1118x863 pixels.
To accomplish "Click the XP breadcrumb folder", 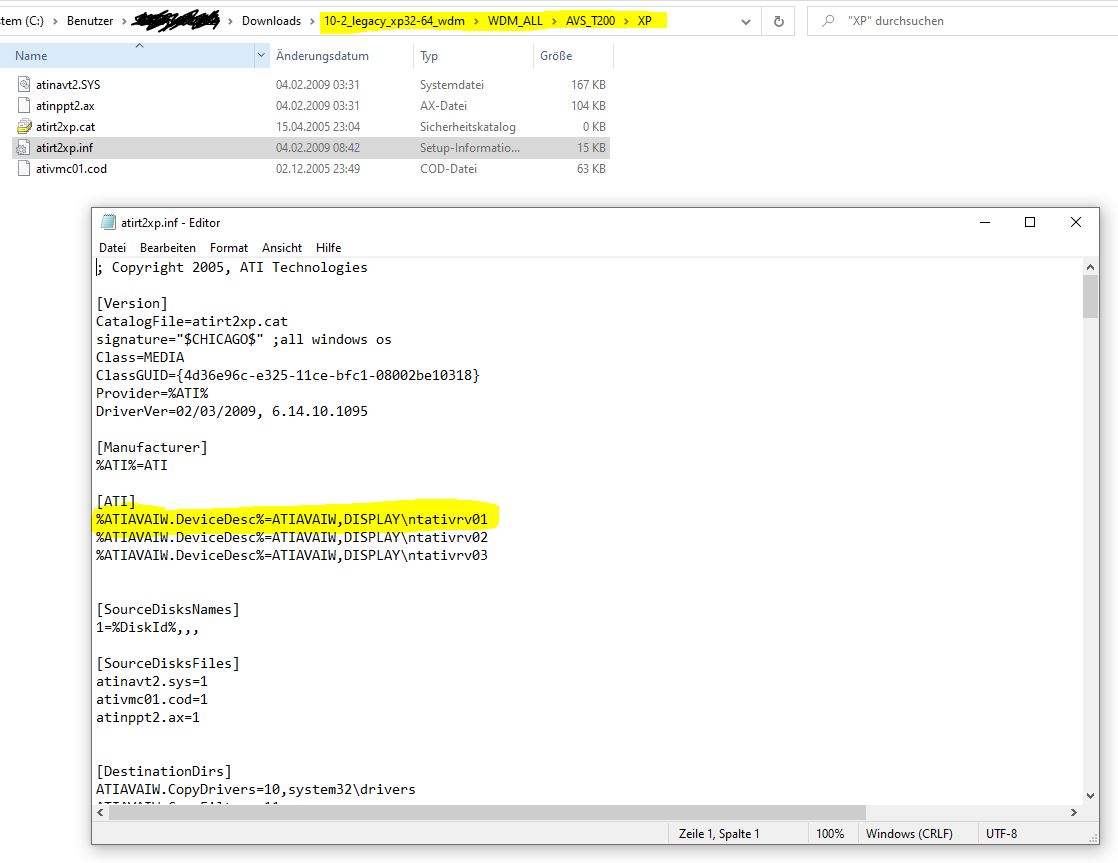I will coord(645,21).
